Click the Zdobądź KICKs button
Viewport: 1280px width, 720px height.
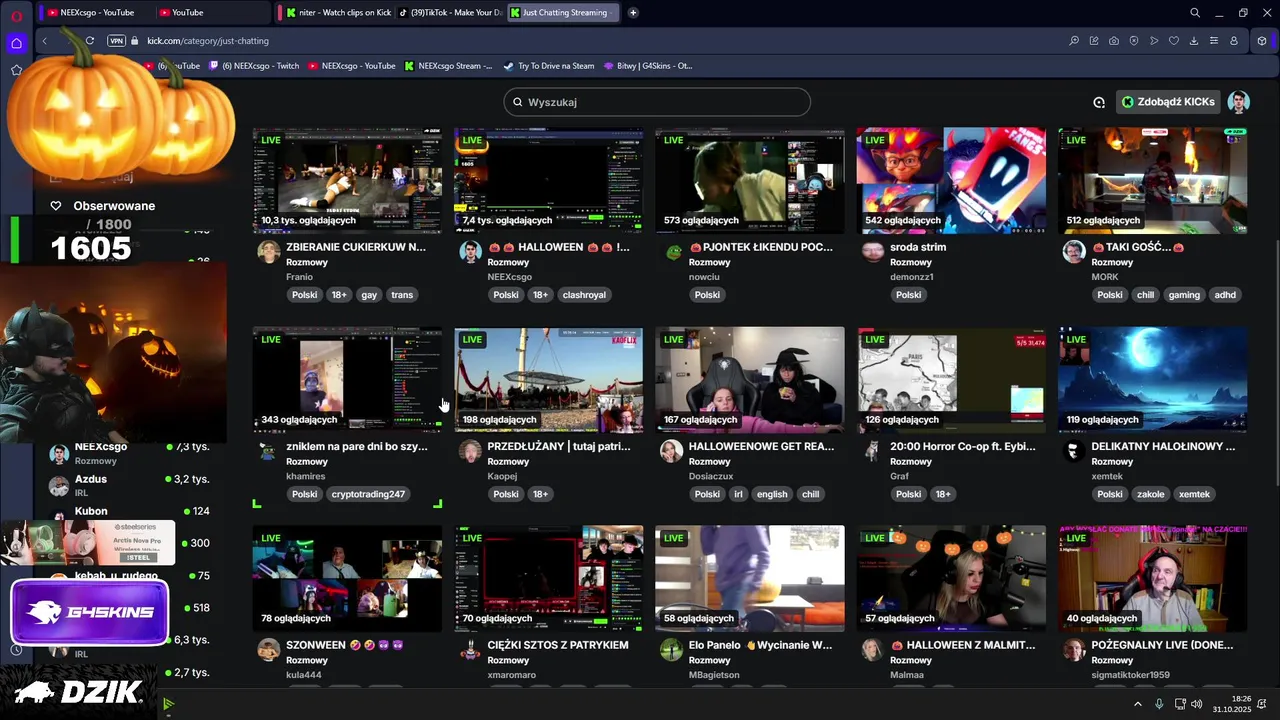pos(1168,102)
